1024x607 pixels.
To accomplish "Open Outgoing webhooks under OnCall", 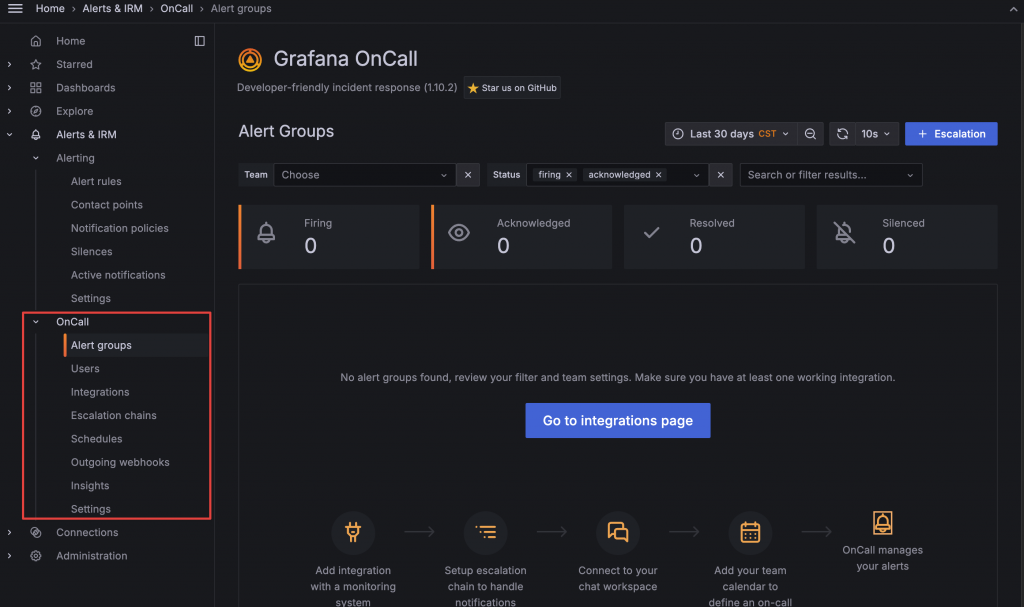I will tap(120, 463).
